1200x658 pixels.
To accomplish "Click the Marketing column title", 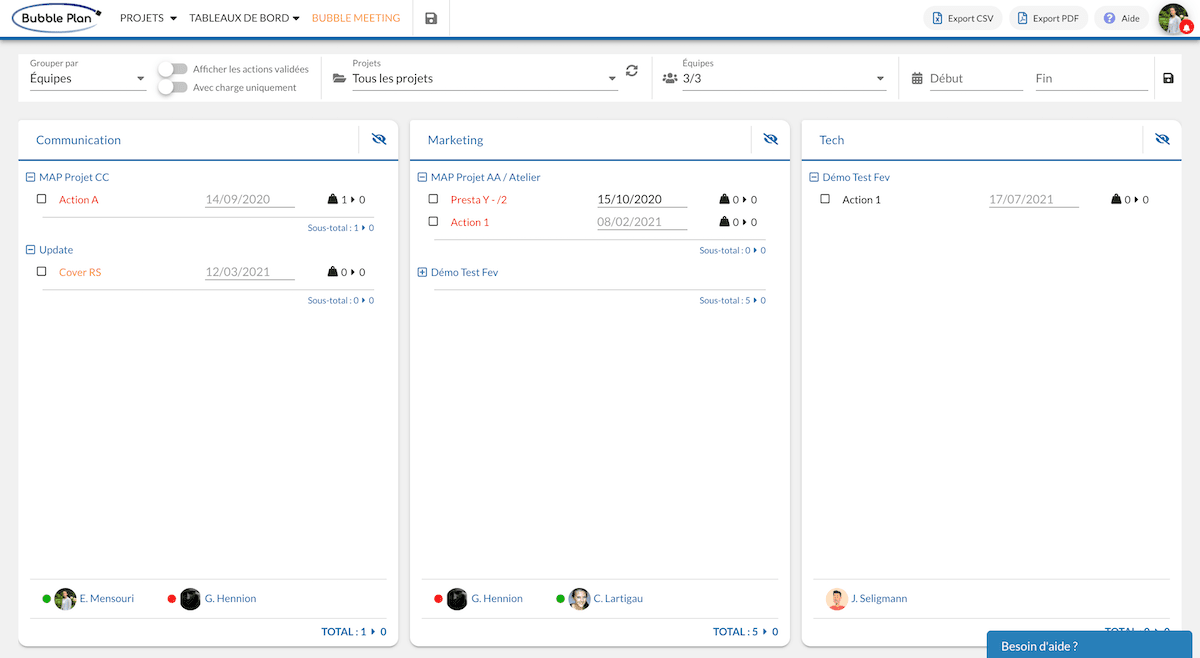I will (455, 140).
